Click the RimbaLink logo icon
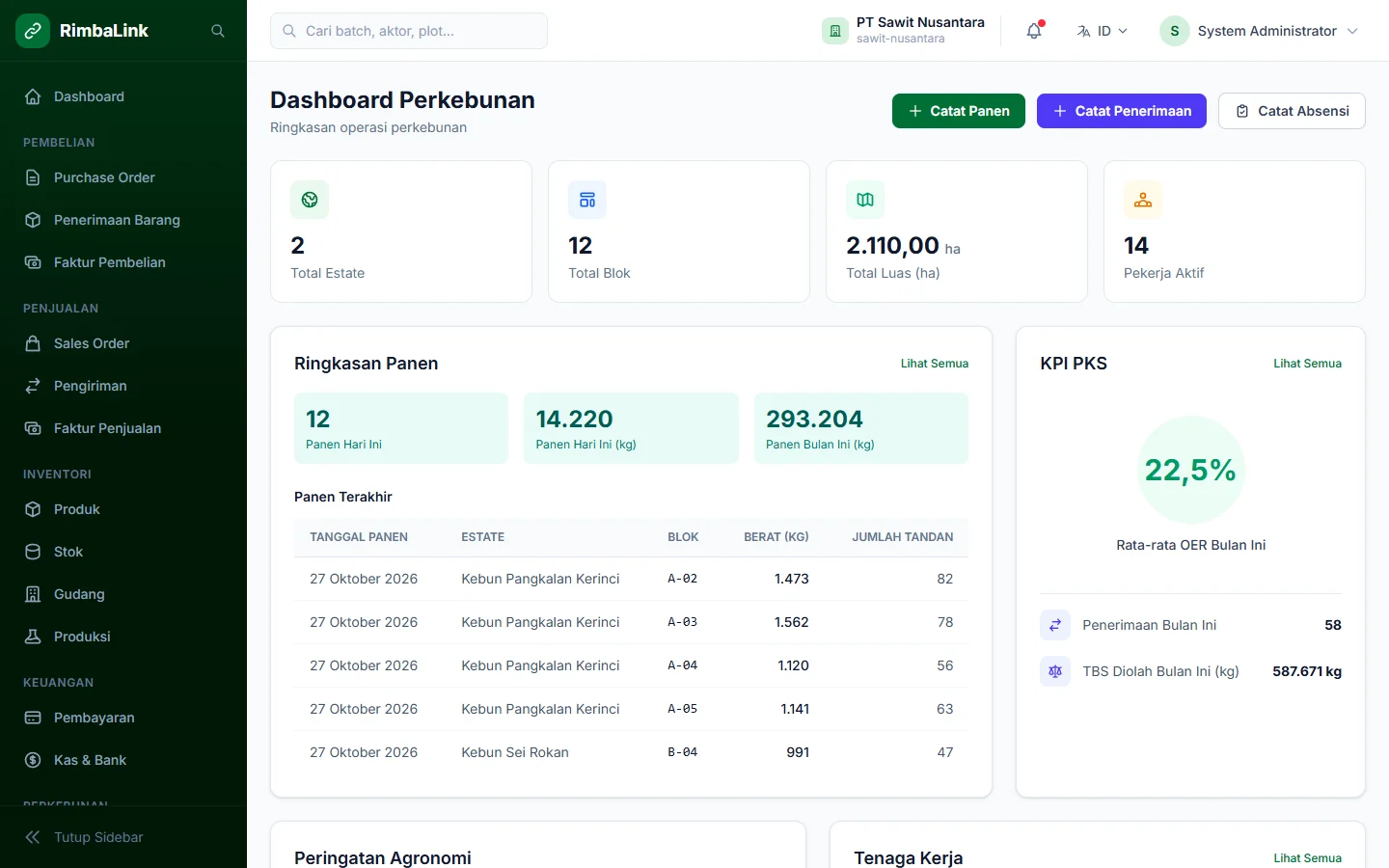This screenshot has width=1389, height=868. point(33,31)
